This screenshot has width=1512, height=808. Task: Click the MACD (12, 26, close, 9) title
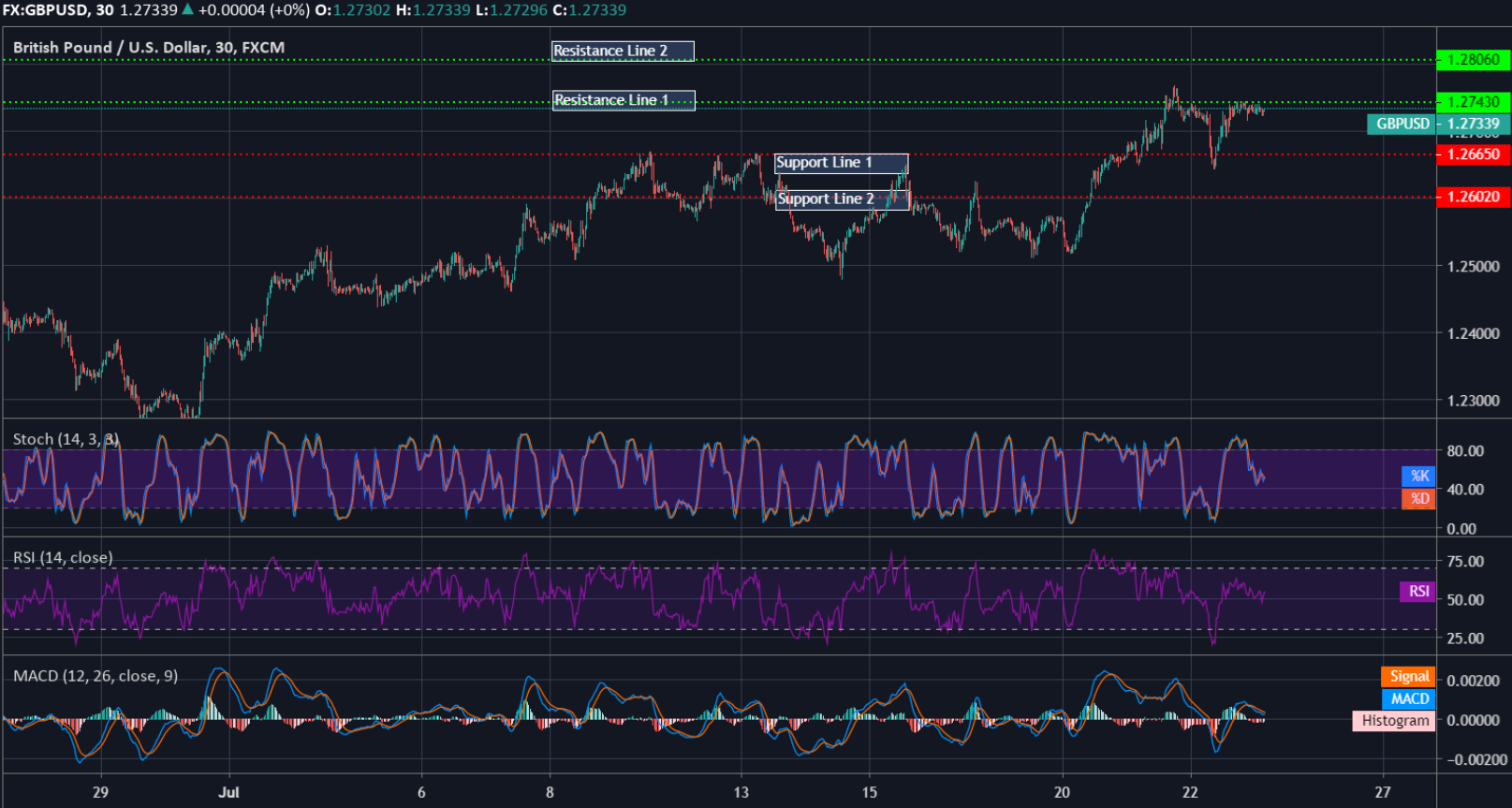[x=95, y=676]
